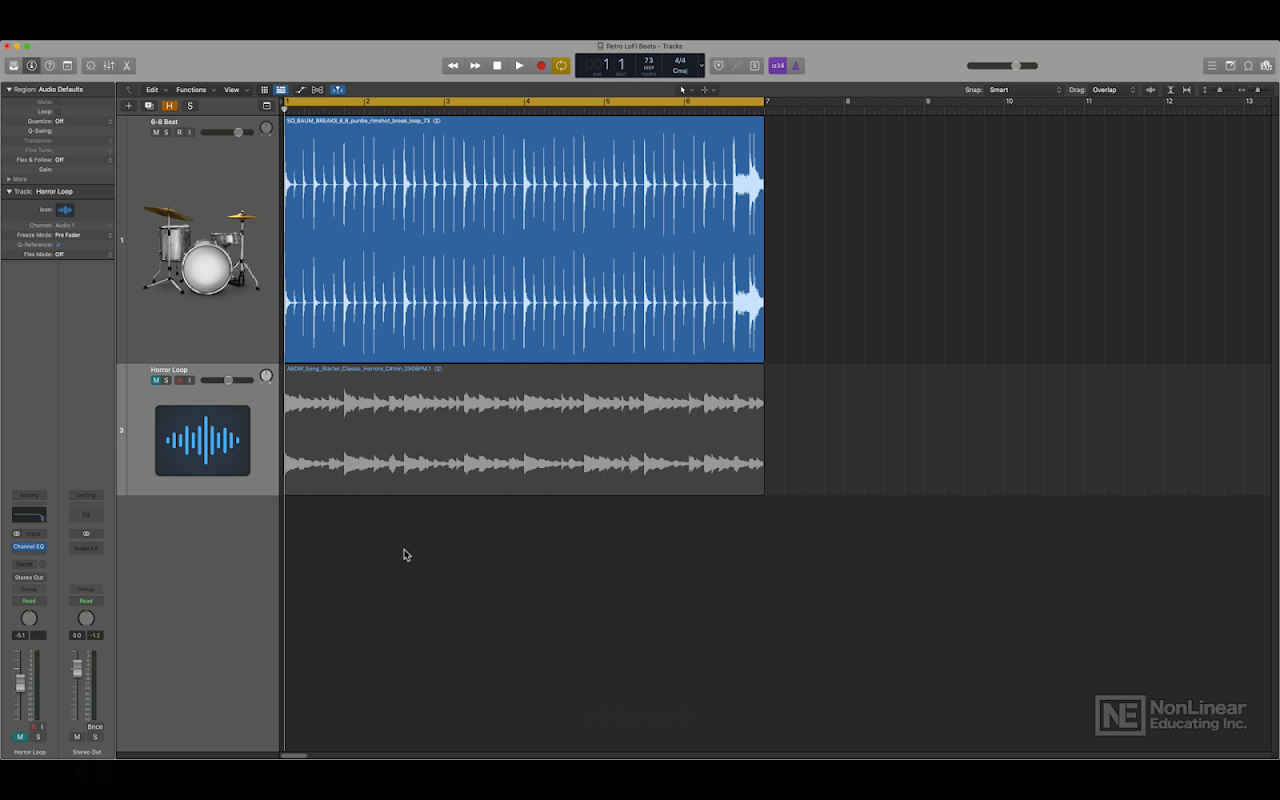This screenshot has height=800, width=1280.
Task: Open the Toolbar display button
Action: tap(68, 66)
